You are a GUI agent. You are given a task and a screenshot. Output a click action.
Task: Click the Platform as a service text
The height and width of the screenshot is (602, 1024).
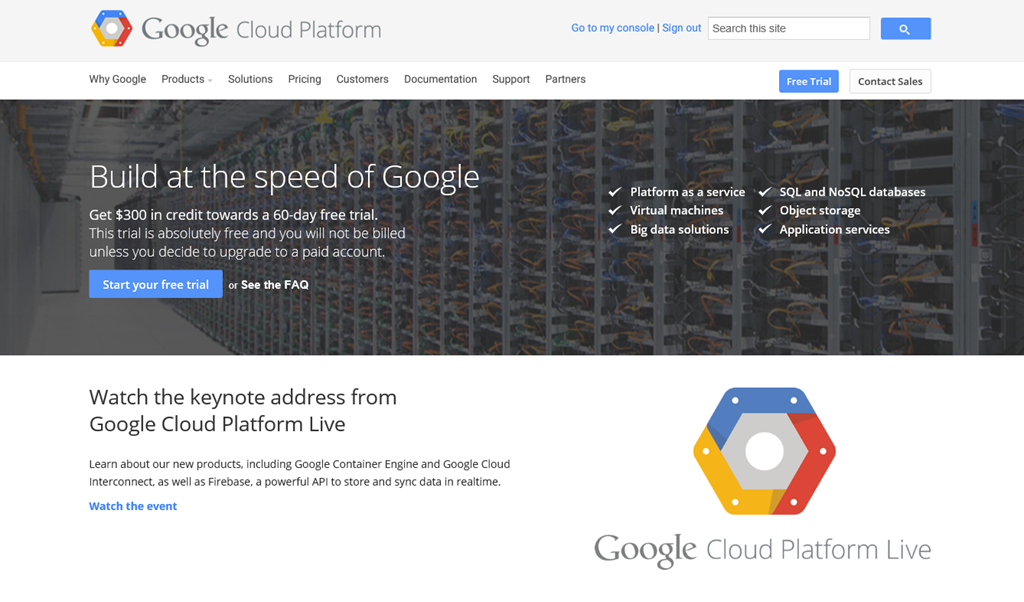click(x=687, y=192)
